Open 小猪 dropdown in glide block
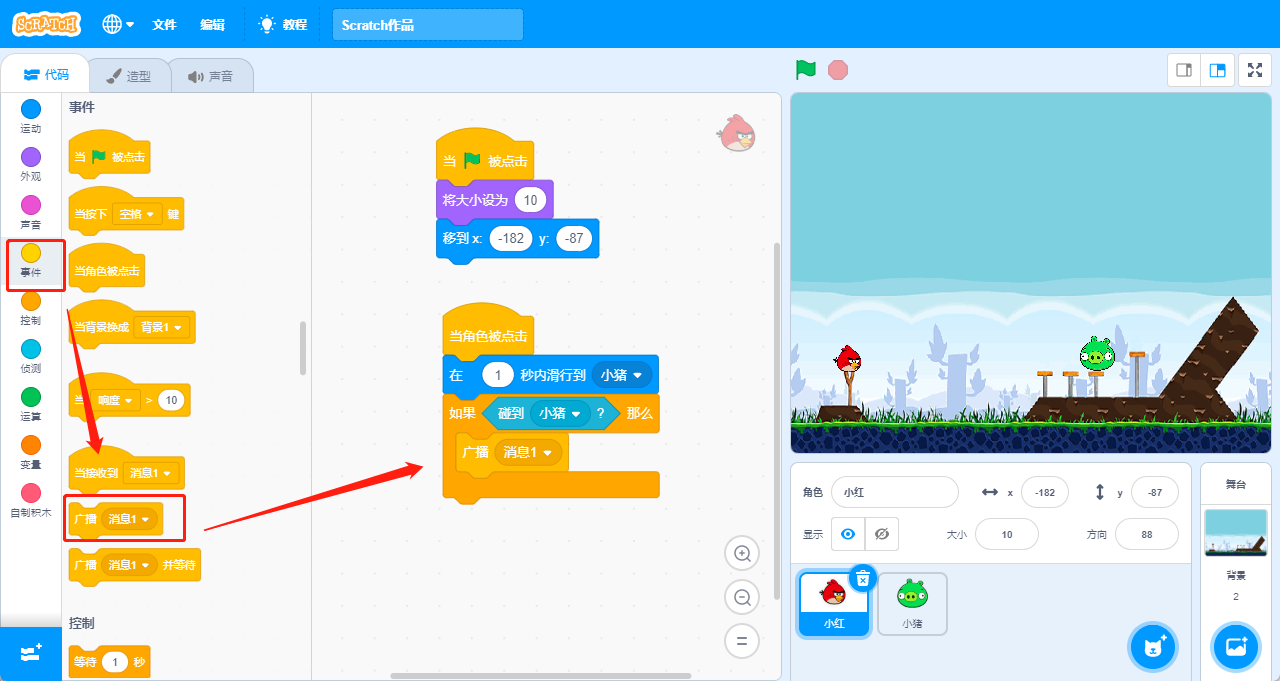 point(622,375)
